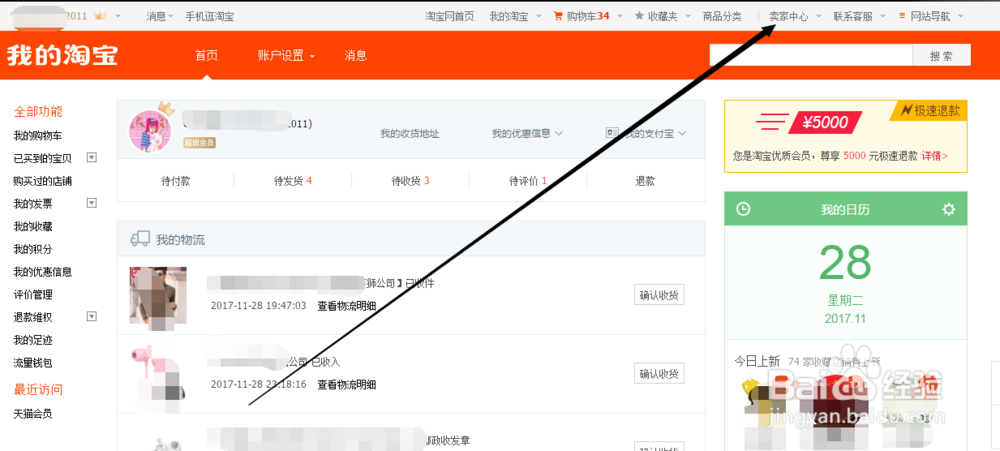Screen dimensions: 1000x451
Task: View logistics details for 23:18:16 shipment
Action: pyautogui.click(x=346, y=385)
